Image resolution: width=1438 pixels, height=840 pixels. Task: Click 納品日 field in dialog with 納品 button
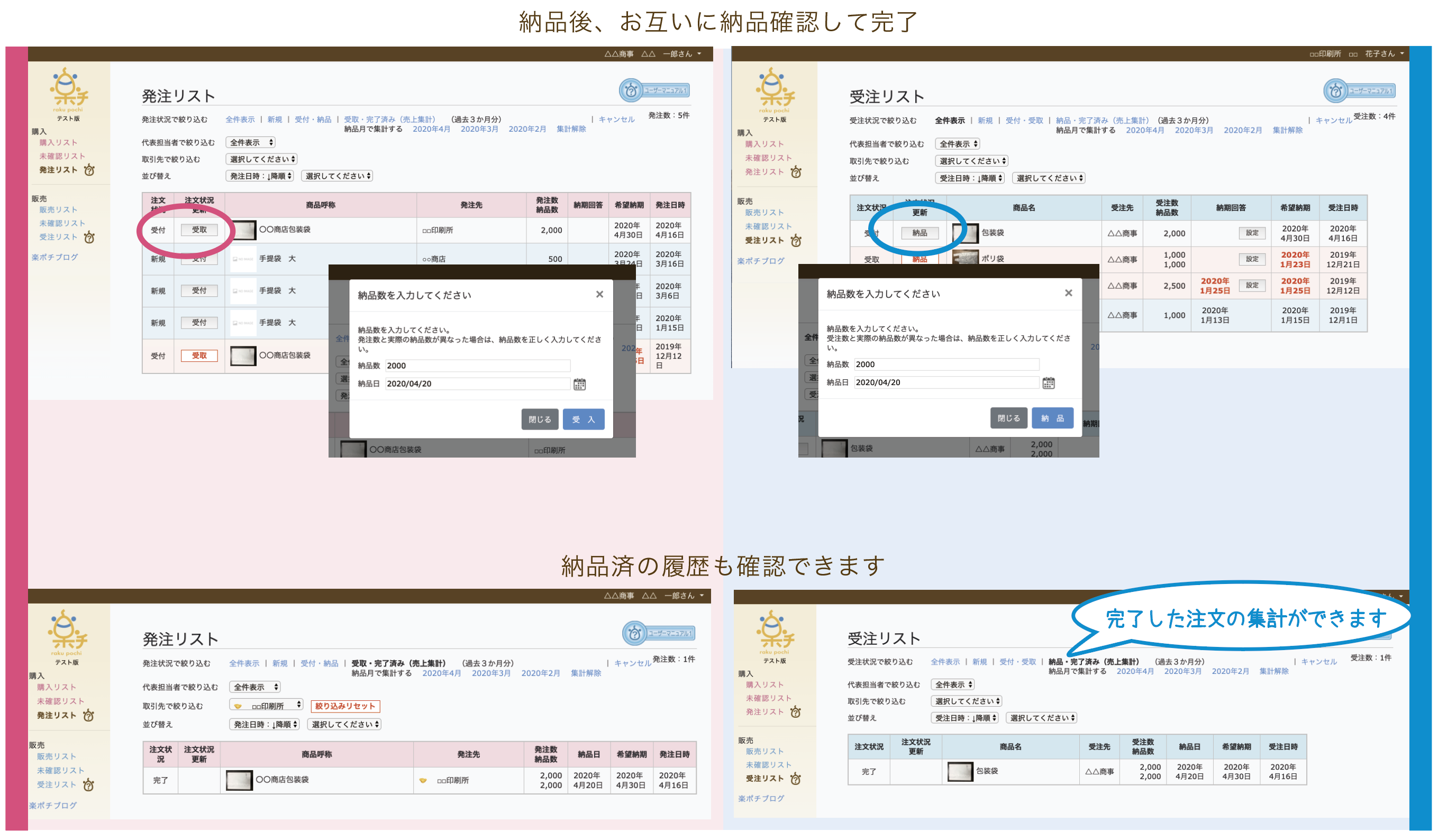(x=947, y=382)
